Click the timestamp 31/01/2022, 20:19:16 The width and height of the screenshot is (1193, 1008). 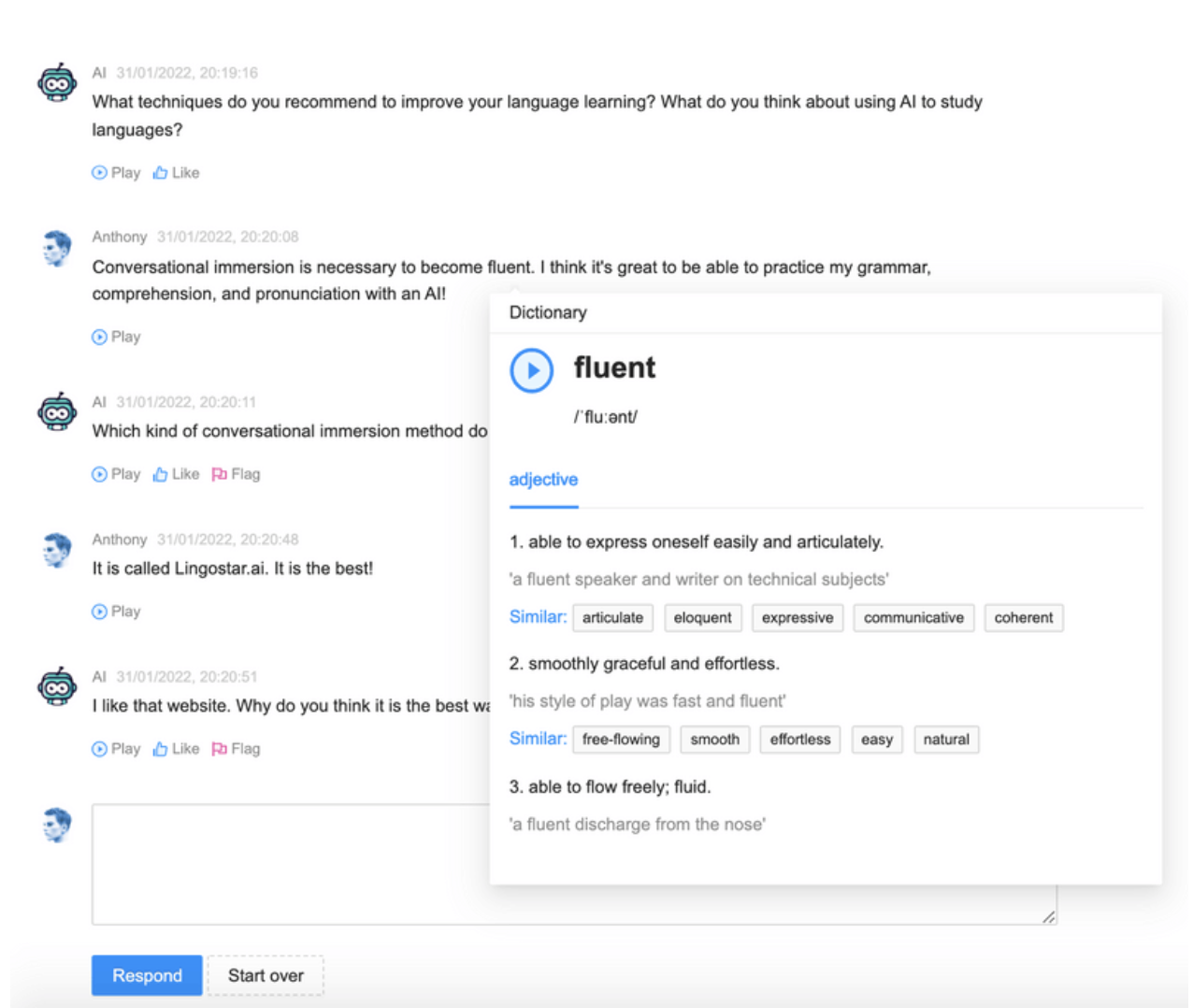tap(187, 73)
